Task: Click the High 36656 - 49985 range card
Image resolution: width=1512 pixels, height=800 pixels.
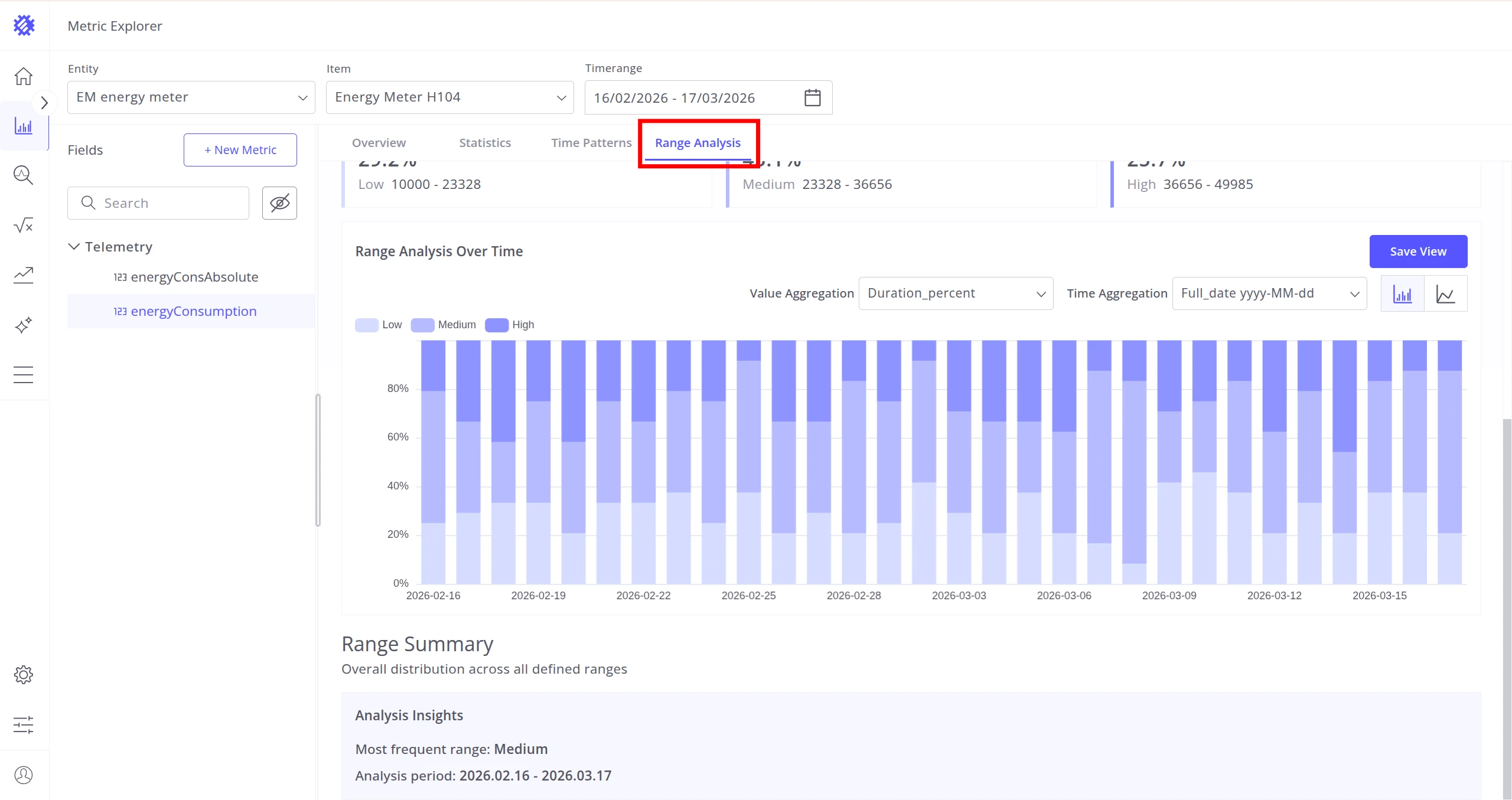Action: point(1296,184)
